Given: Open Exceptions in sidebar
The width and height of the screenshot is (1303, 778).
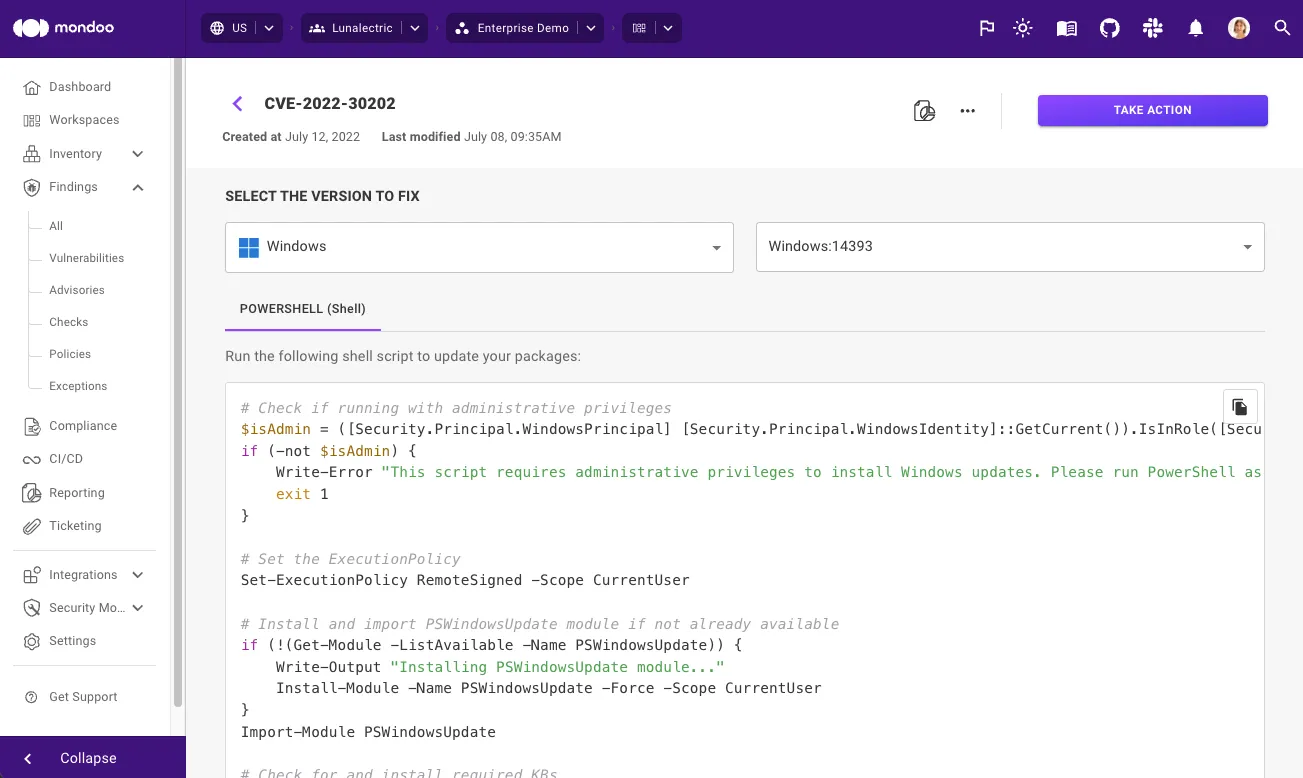Looking at the screenshot, I should (x=78, y=386).
